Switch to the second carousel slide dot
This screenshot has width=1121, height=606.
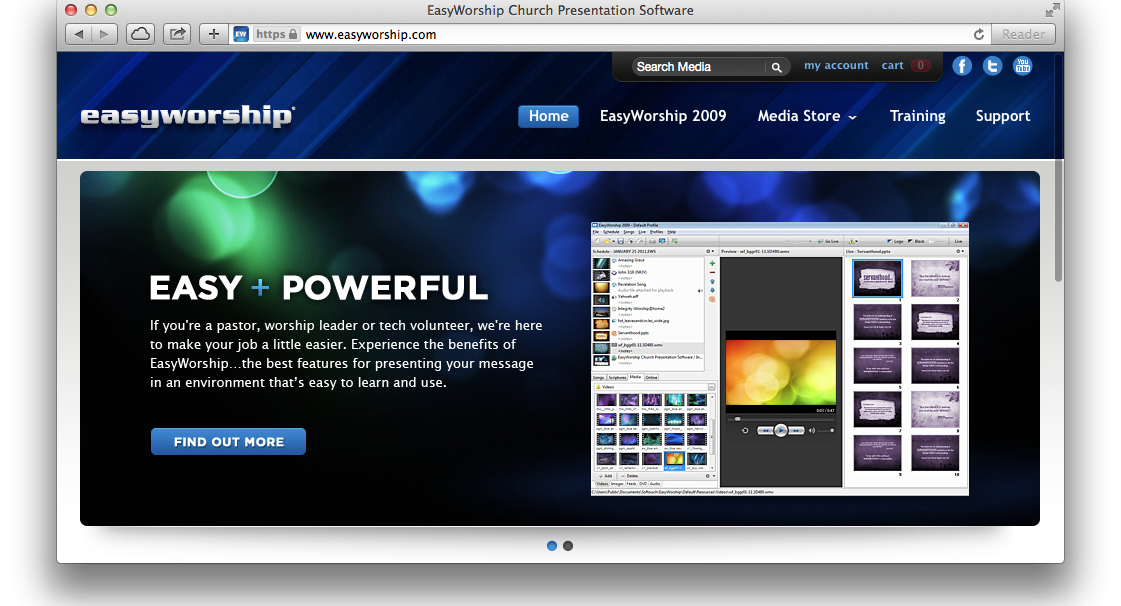point(568,546)
